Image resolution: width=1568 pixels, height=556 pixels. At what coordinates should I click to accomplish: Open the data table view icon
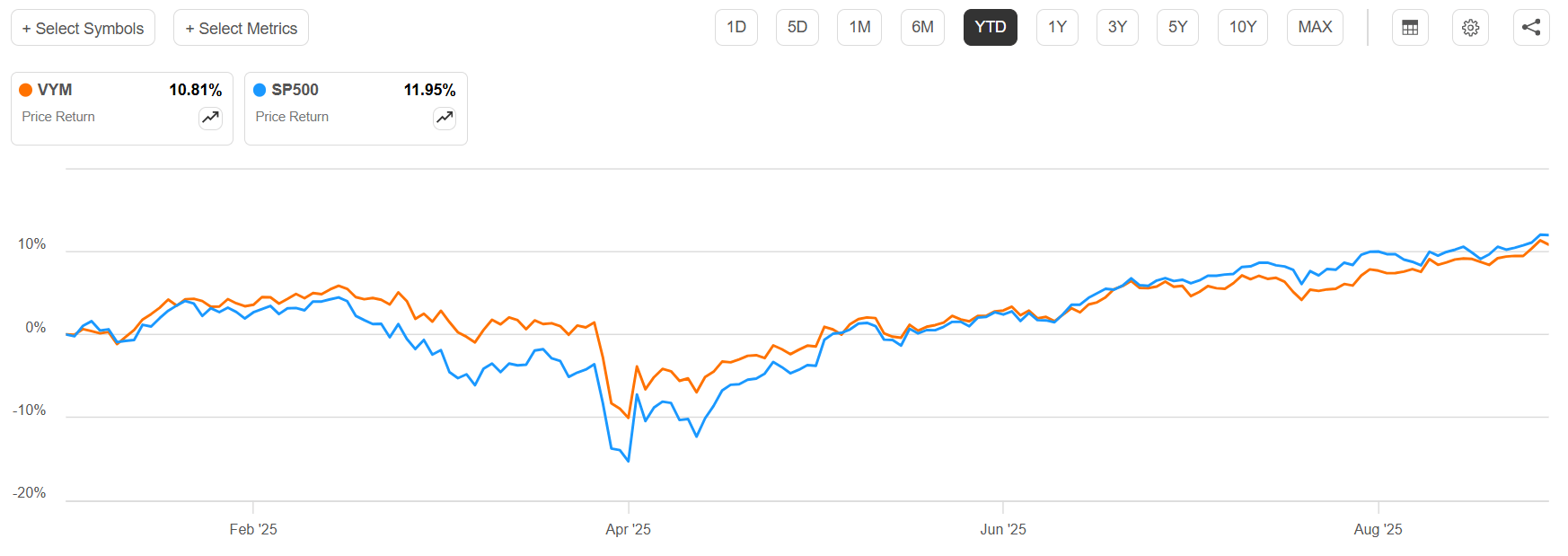[x=1410, y=27]
